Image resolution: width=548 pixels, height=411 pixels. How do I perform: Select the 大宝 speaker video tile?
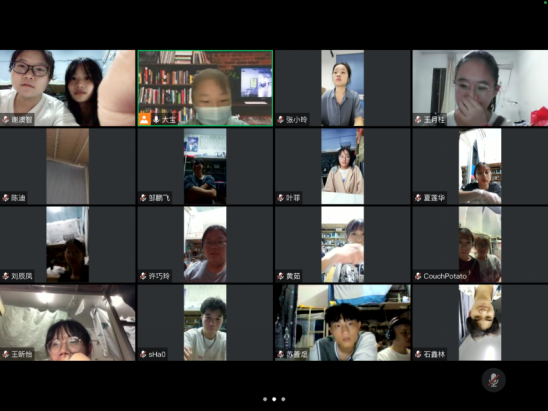click(205, 88)
